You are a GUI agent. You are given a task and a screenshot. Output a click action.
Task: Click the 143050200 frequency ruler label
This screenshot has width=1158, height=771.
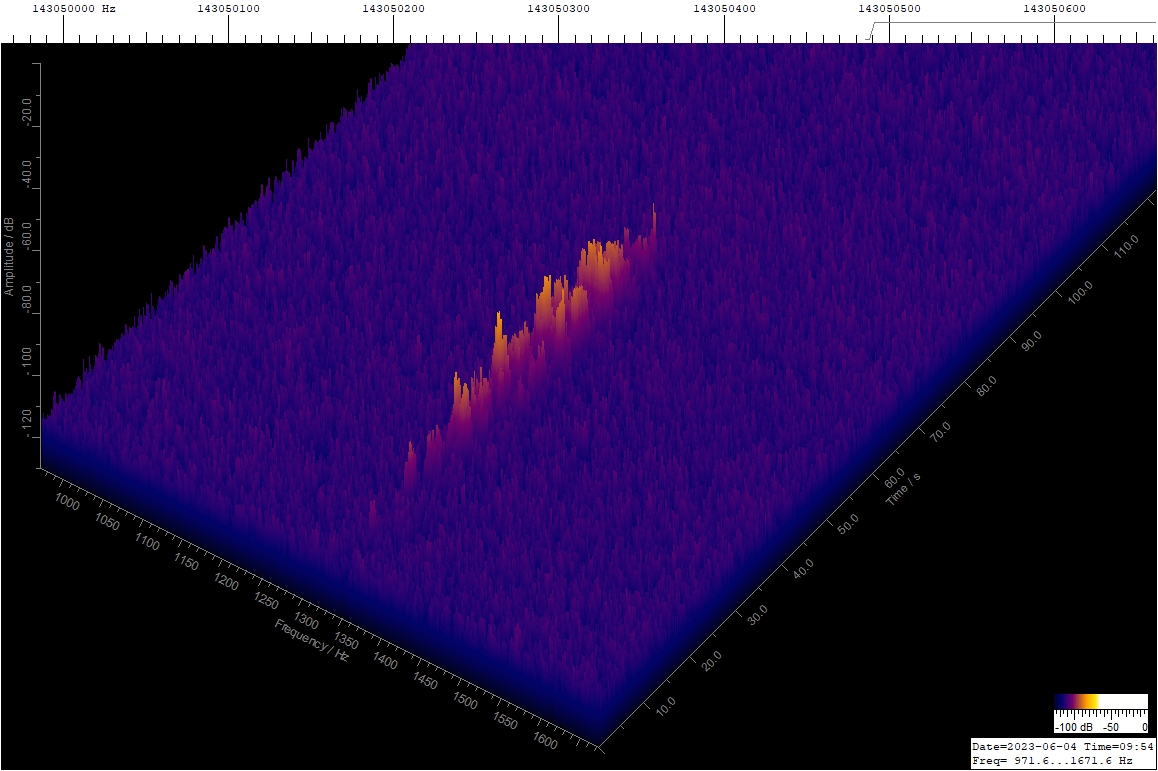[x=394, y=9]
